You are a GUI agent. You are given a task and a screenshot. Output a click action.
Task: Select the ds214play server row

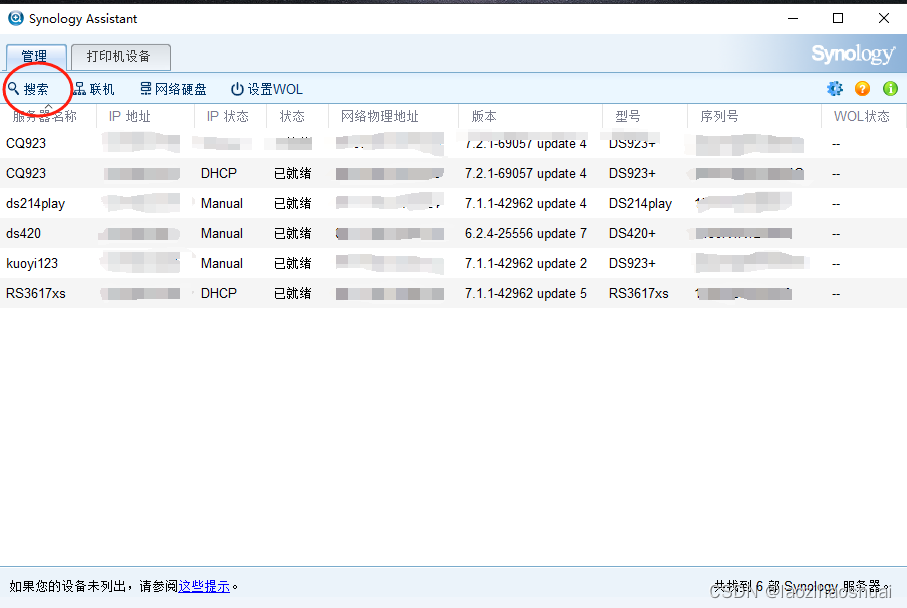454,204
